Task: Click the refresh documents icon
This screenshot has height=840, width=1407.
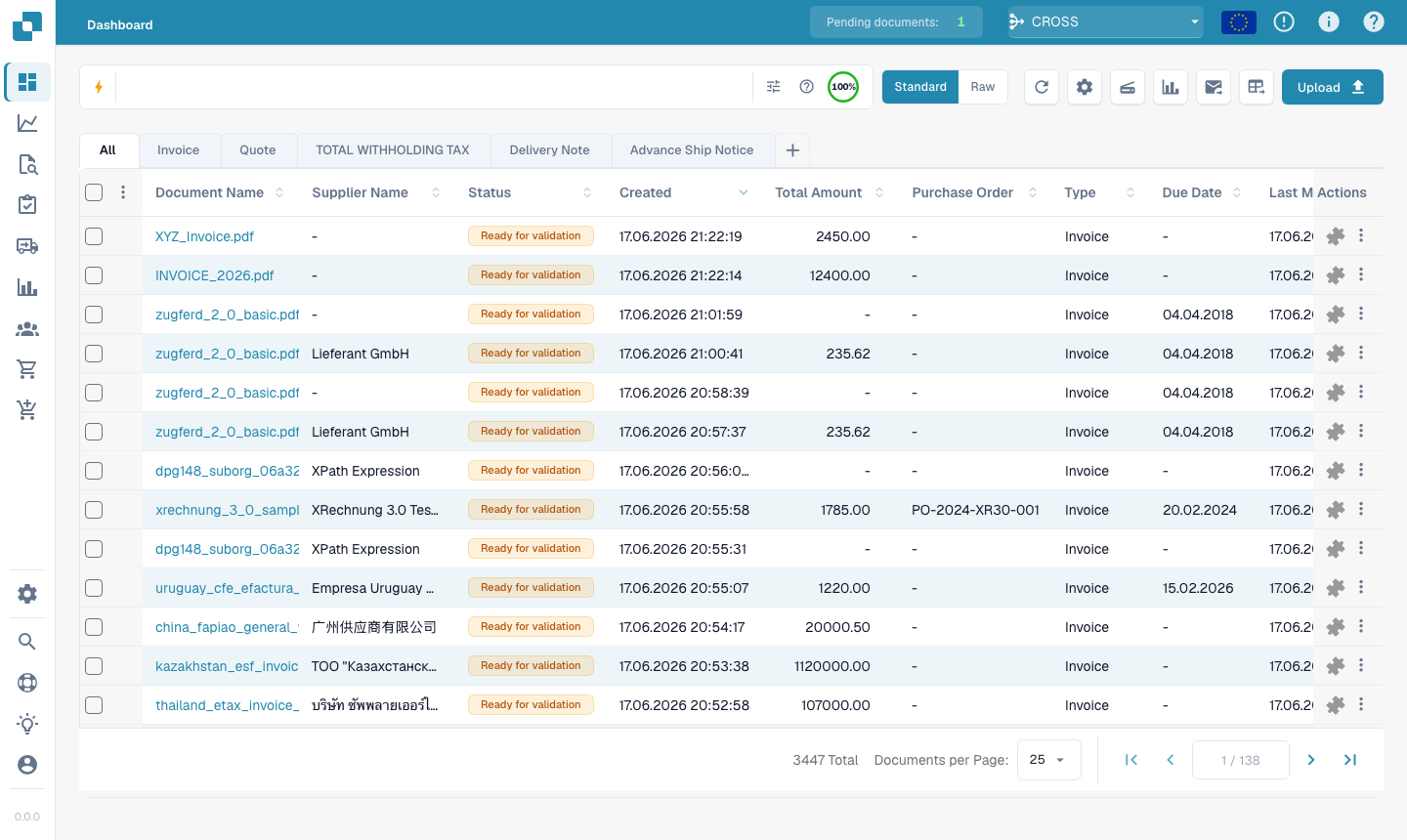Action: 1042,87
